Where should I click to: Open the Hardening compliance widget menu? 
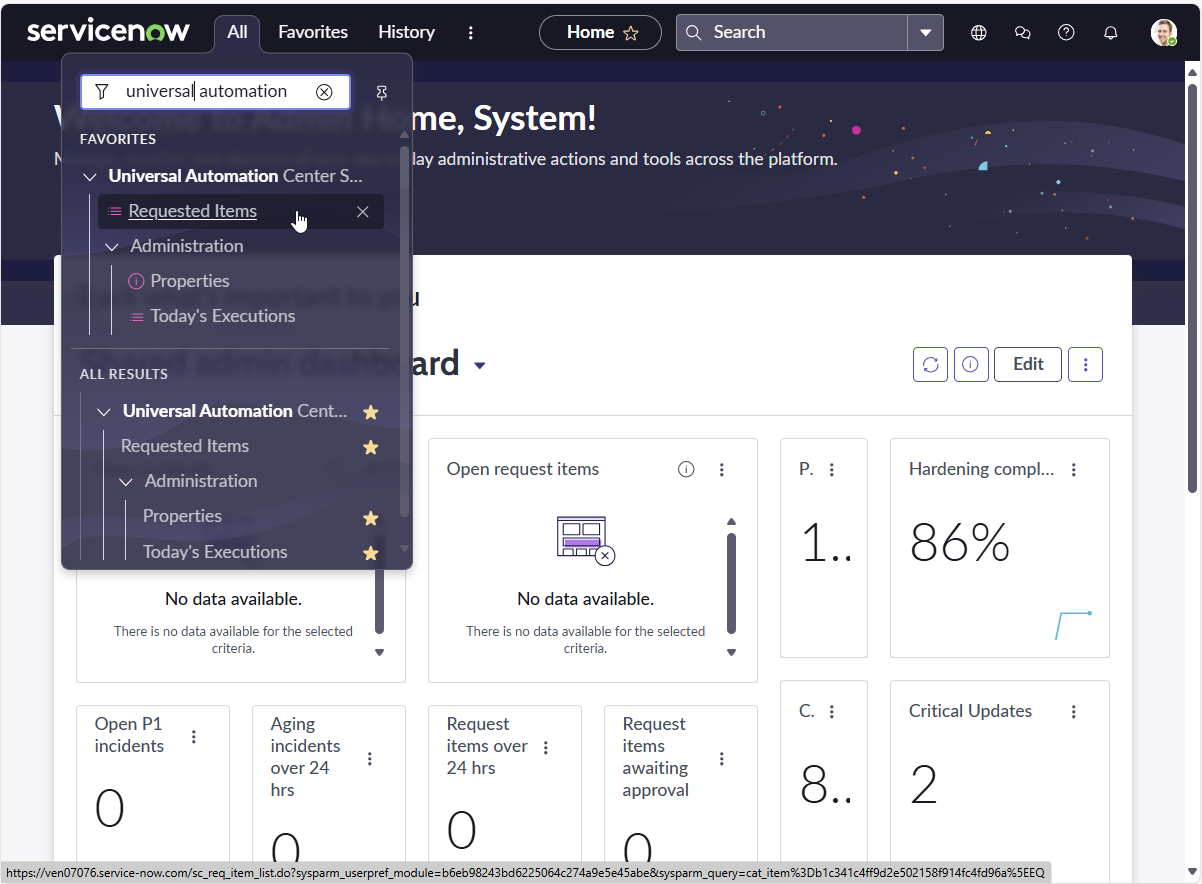(1074, 469)
